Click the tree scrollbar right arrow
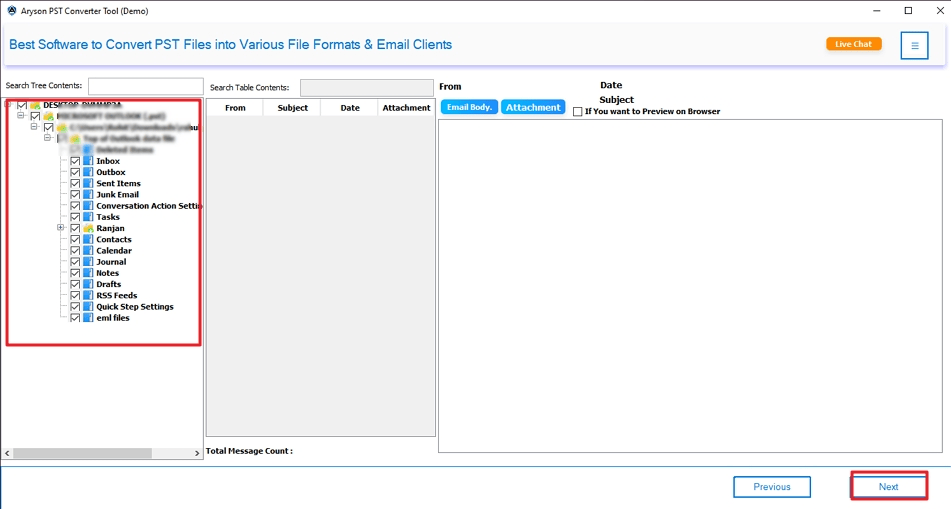This screenshot has height=509, width=951. click(x=197, y=453)
